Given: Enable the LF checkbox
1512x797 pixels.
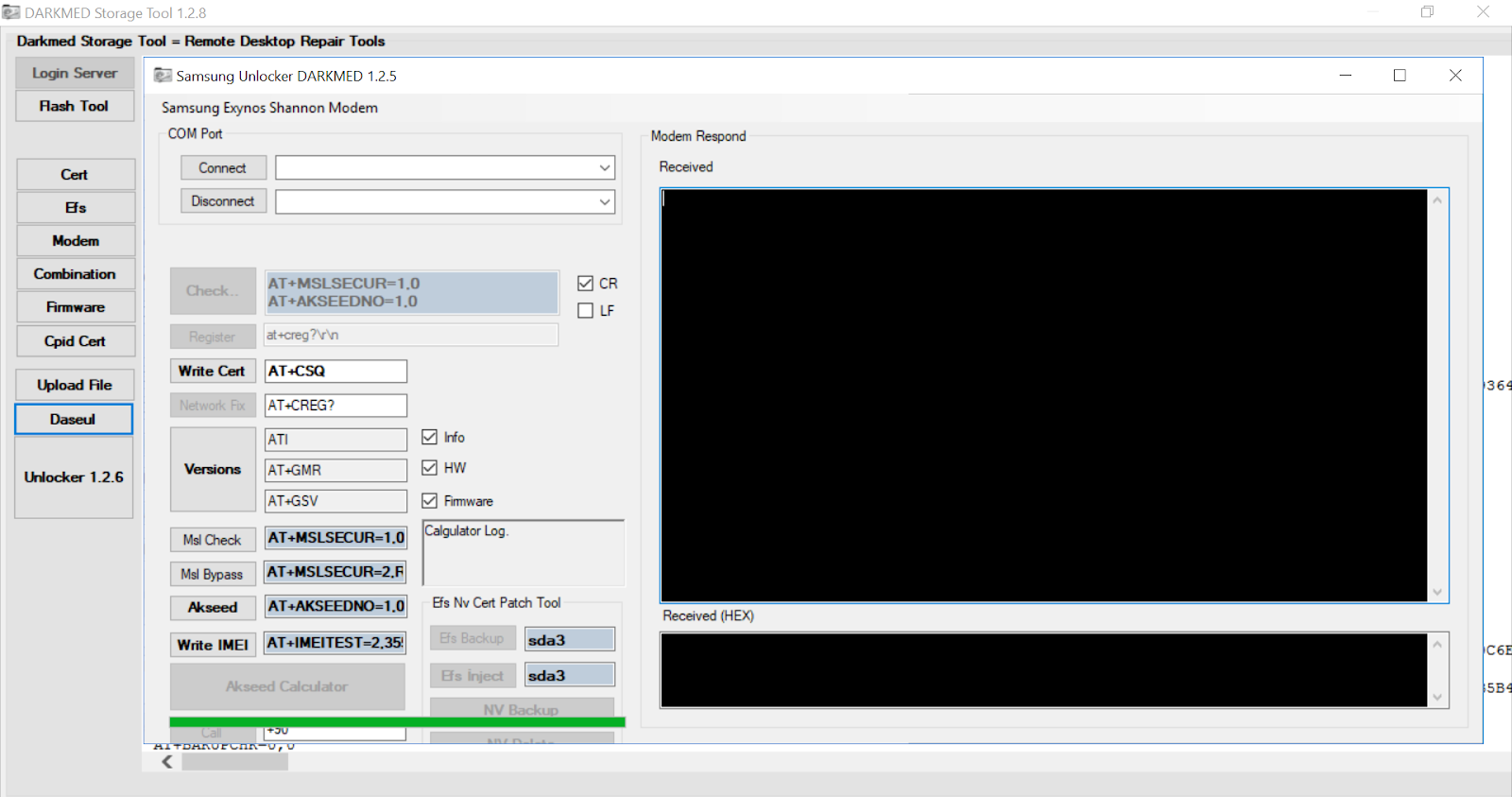Looking at the screenshot, I should (x=586, y=311).
